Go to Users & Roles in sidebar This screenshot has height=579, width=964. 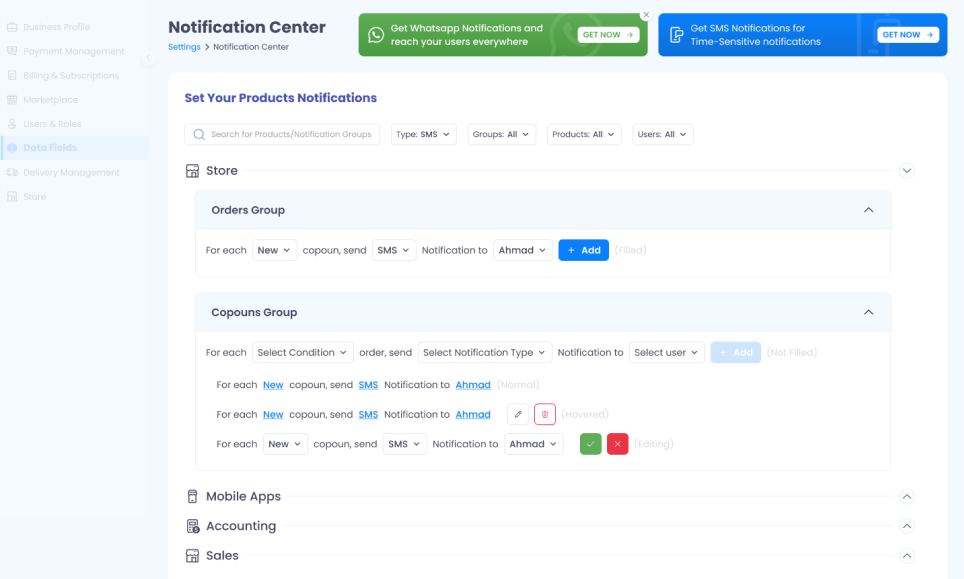[x=52, y=124]
